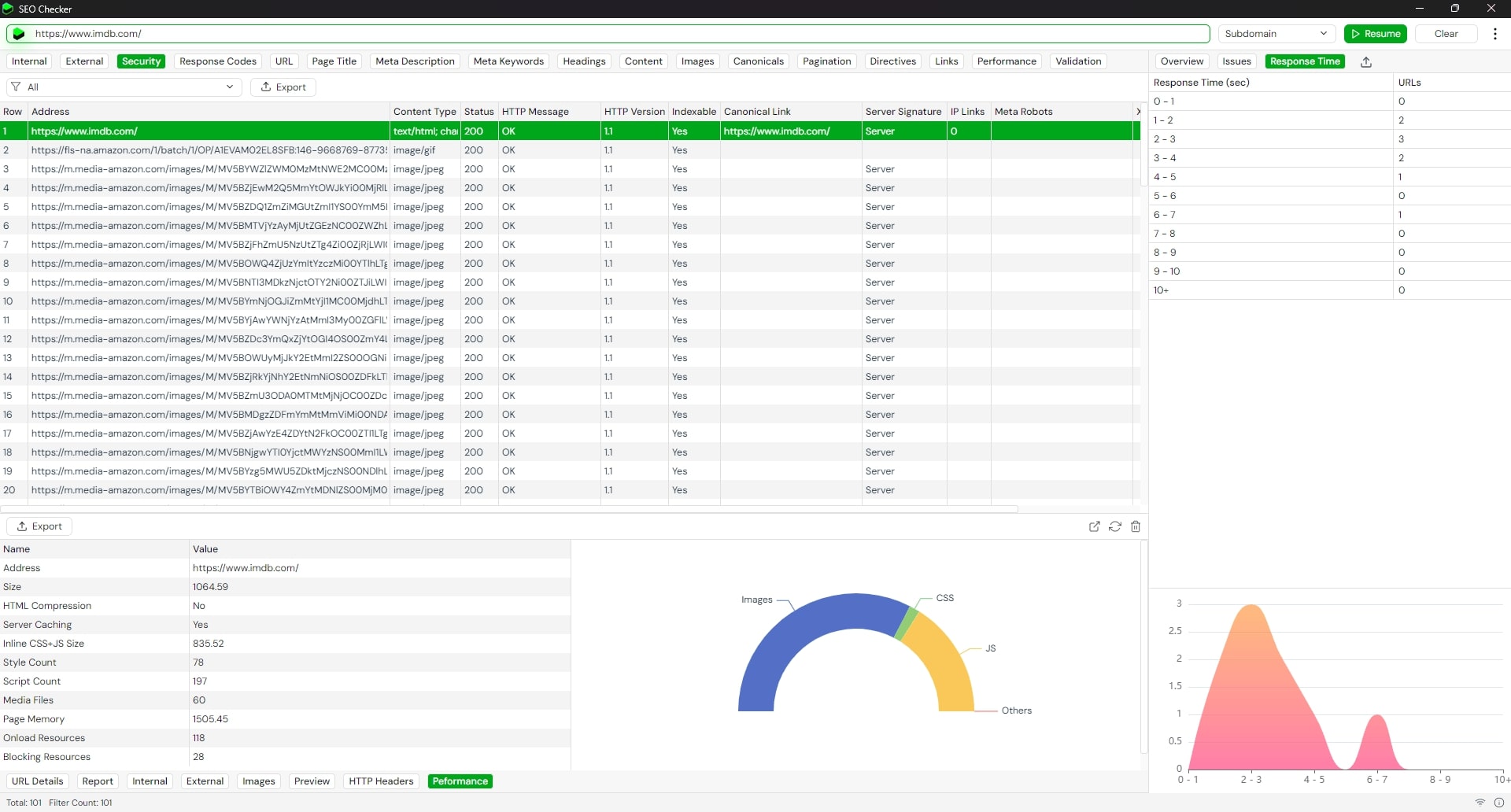
Task: Click the filter funnel icon
Action: [x=16, y=87]
